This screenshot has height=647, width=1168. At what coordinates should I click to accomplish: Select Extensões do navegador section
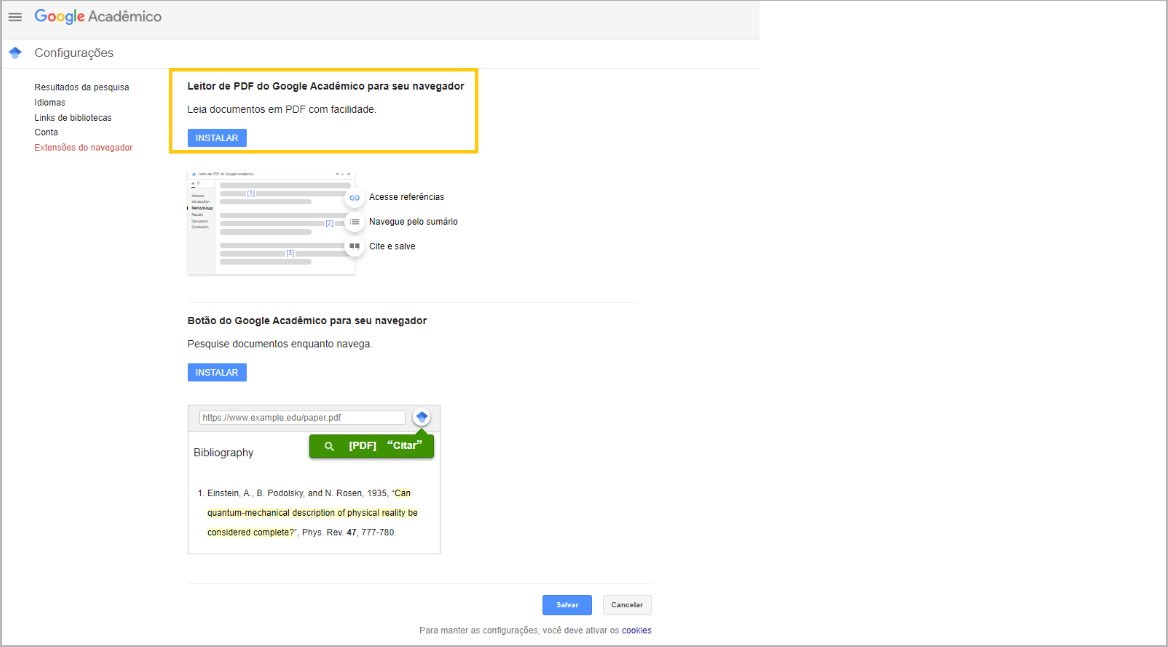pyautogui.click(x=83, y=147)
